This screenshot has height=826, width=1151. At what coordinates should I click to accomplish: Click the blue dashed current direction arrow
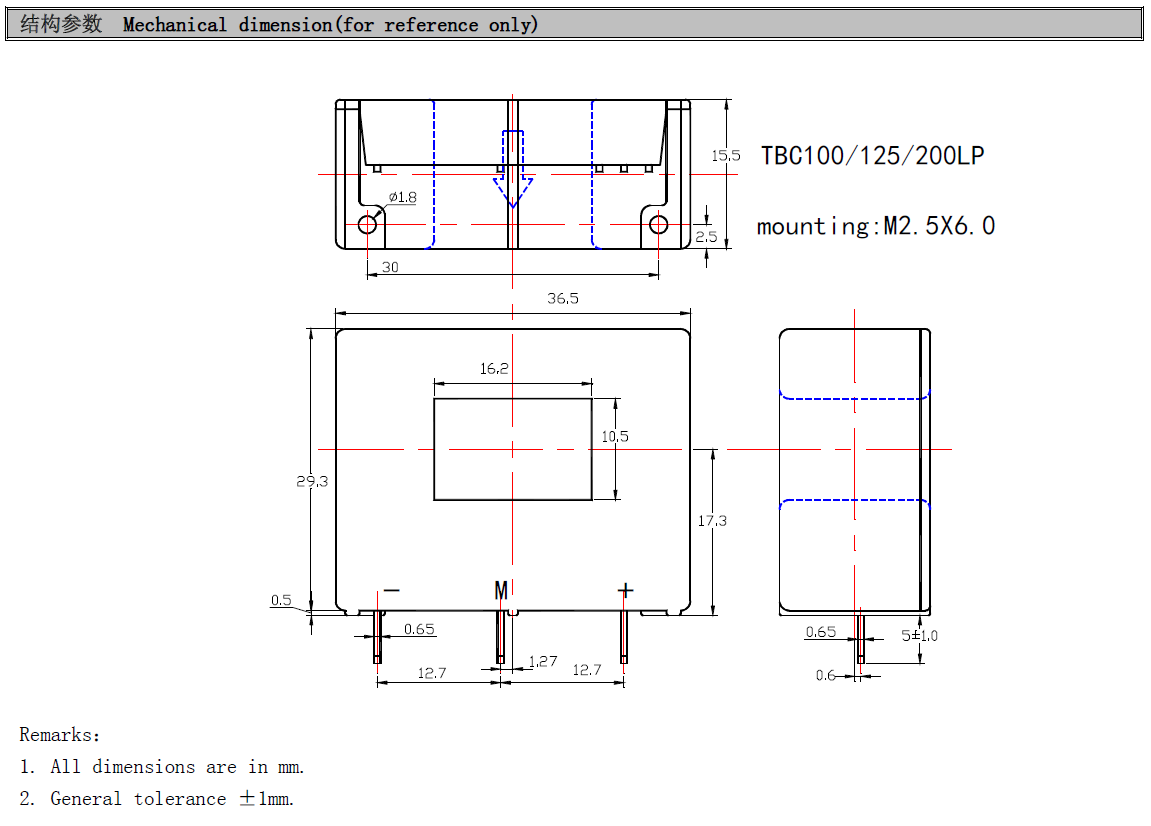(512, 168)
